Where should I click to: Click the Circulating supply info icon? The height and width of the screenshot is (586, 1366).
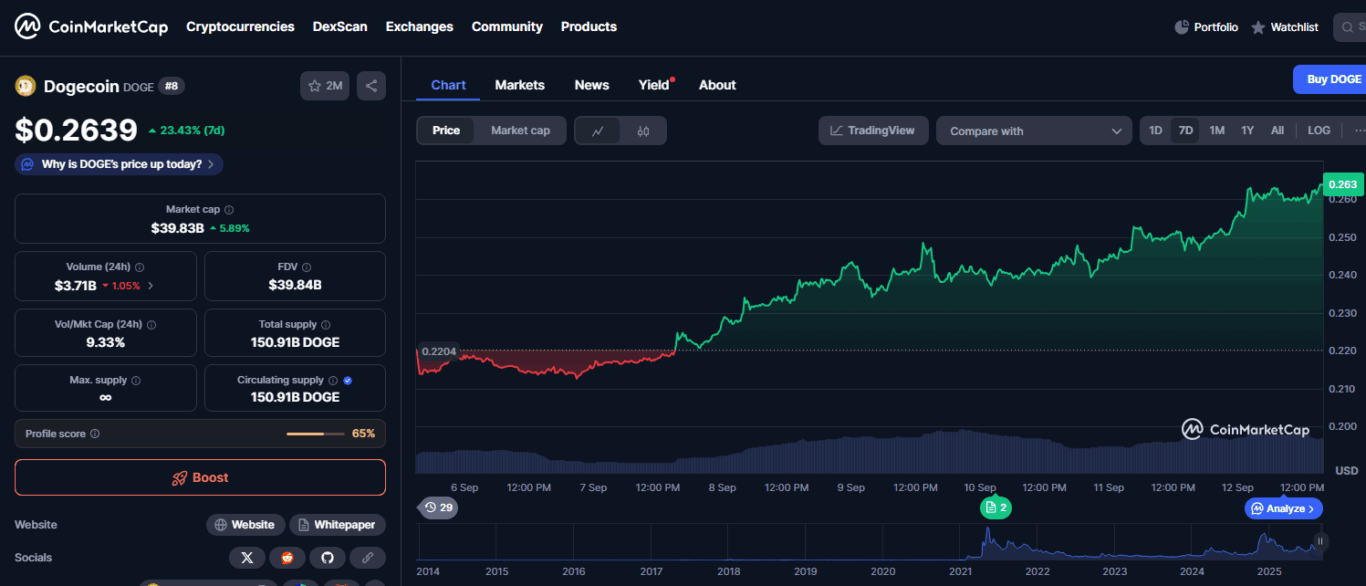pos(333,381)
